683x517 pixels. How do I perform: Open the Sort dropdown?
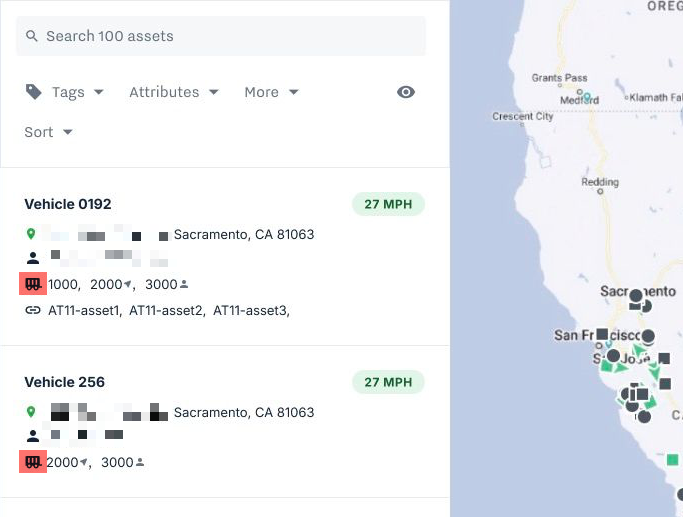(x=48, y=132)
